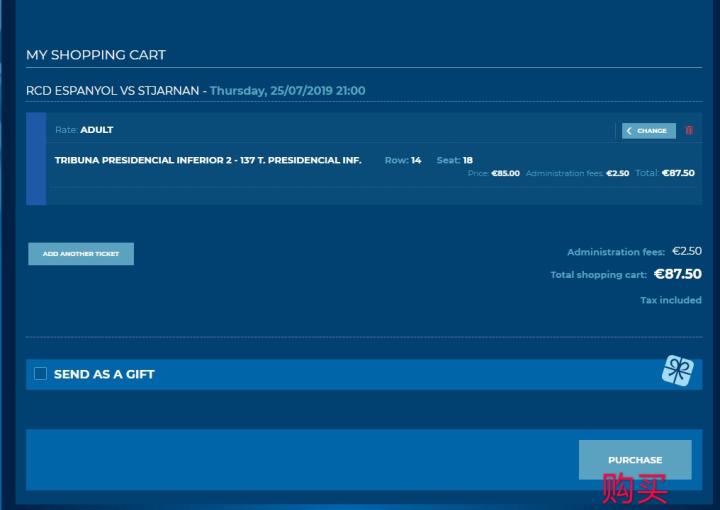
Task: Click the Send as a Gift label
Action: point(104,374)
